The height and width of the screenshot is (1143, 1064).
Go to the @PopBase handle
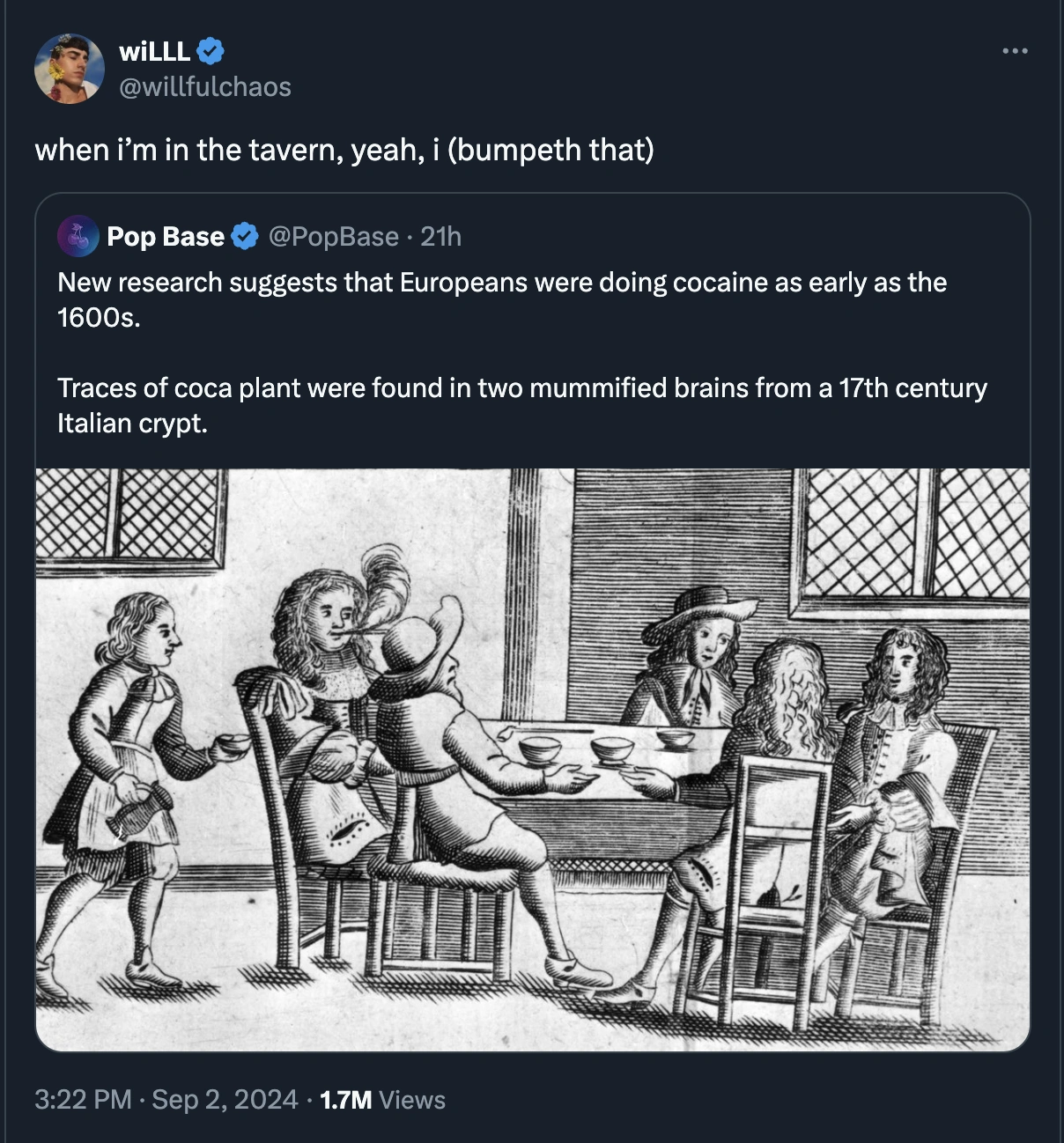(333, 236)
